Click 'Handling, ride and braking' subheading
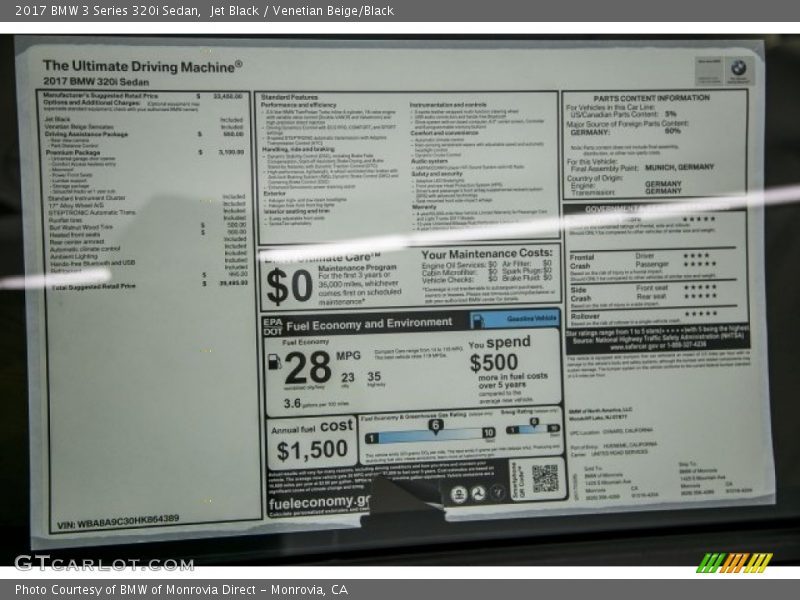The width and height of the screenshot is (800, 600). 298,149
